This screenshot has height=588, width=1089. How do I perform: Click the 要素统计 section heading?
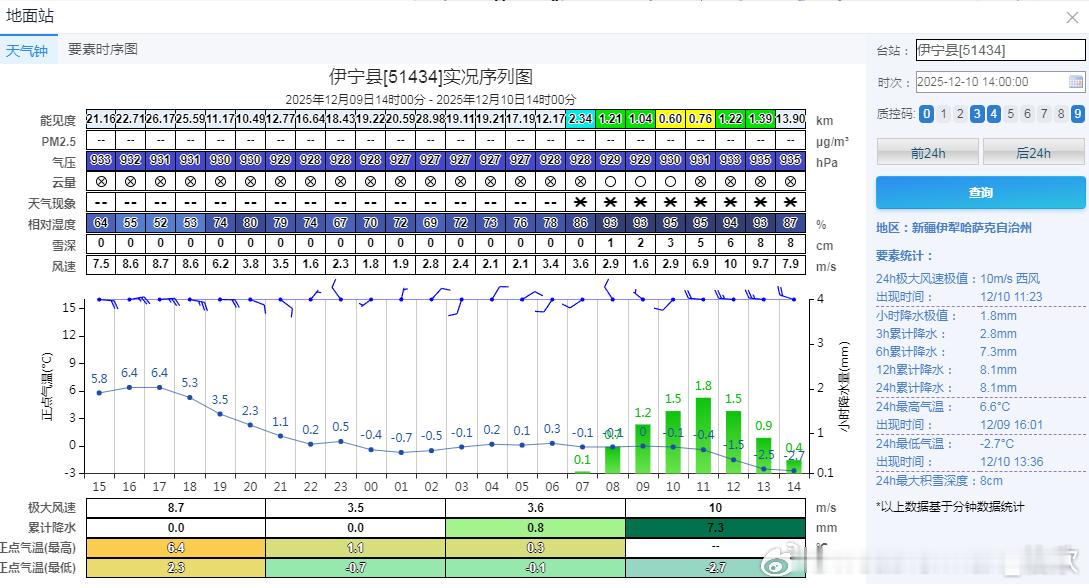pyautogui.click(x=904, y=255)
